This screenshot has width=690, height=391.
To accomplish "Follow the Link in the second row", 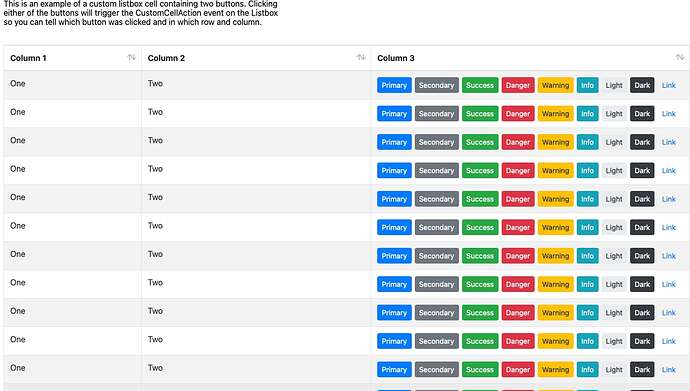I will click(x=668, y=114).
